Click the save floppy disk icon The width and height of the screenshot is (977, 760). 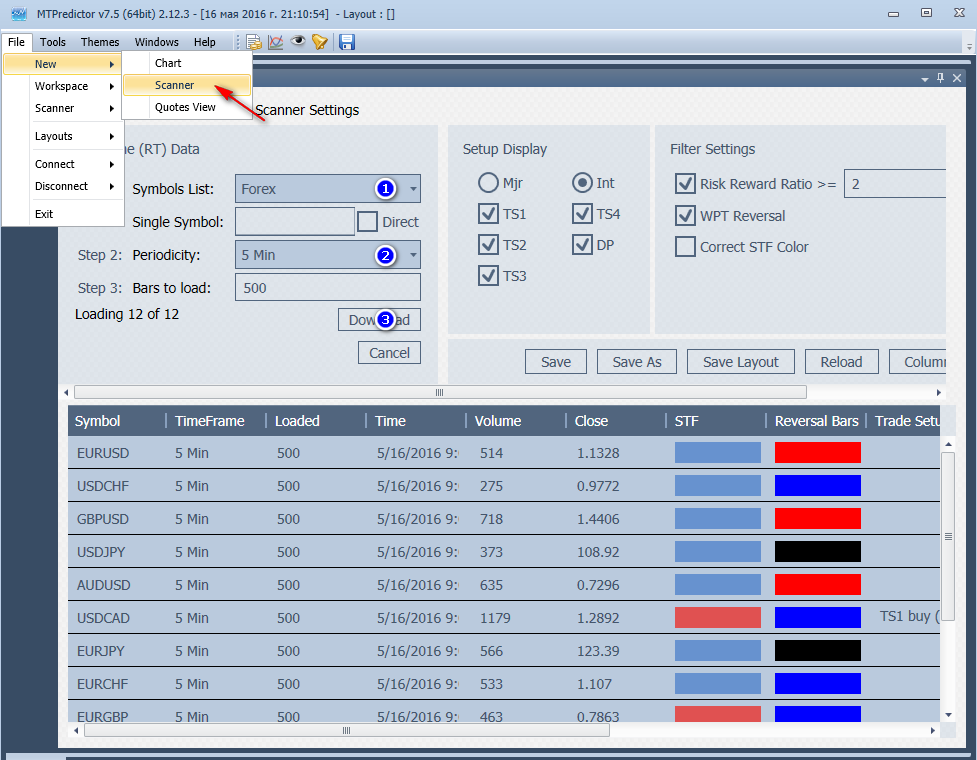click(347, 42)
